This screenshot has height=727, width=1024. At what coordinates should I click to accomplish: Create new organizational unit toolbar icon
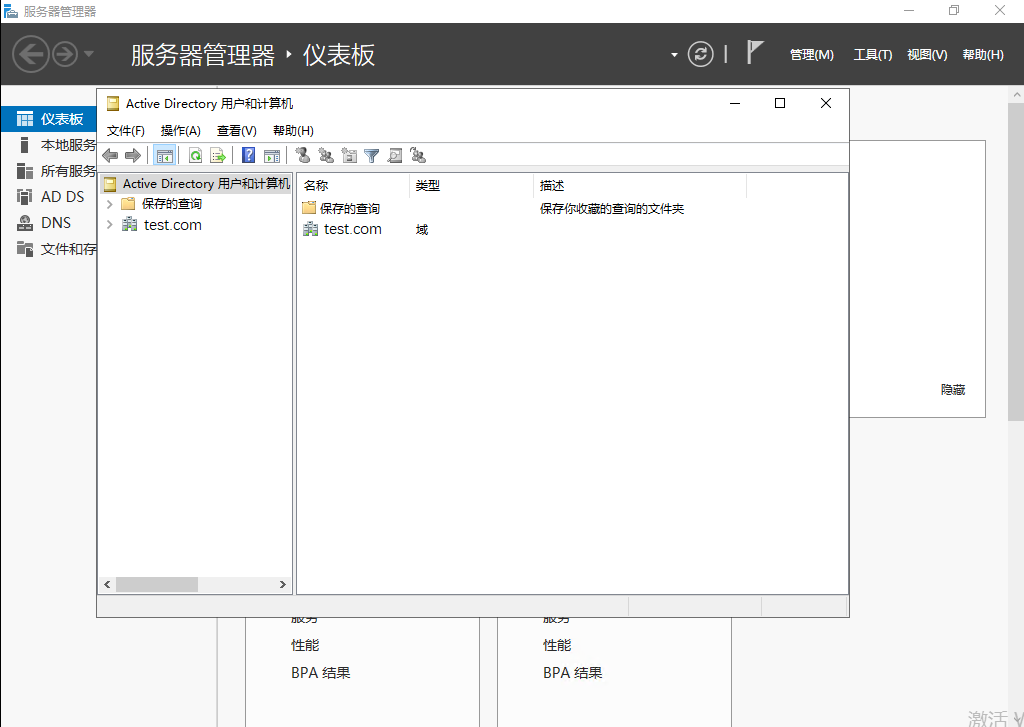[x=349, y=155]
